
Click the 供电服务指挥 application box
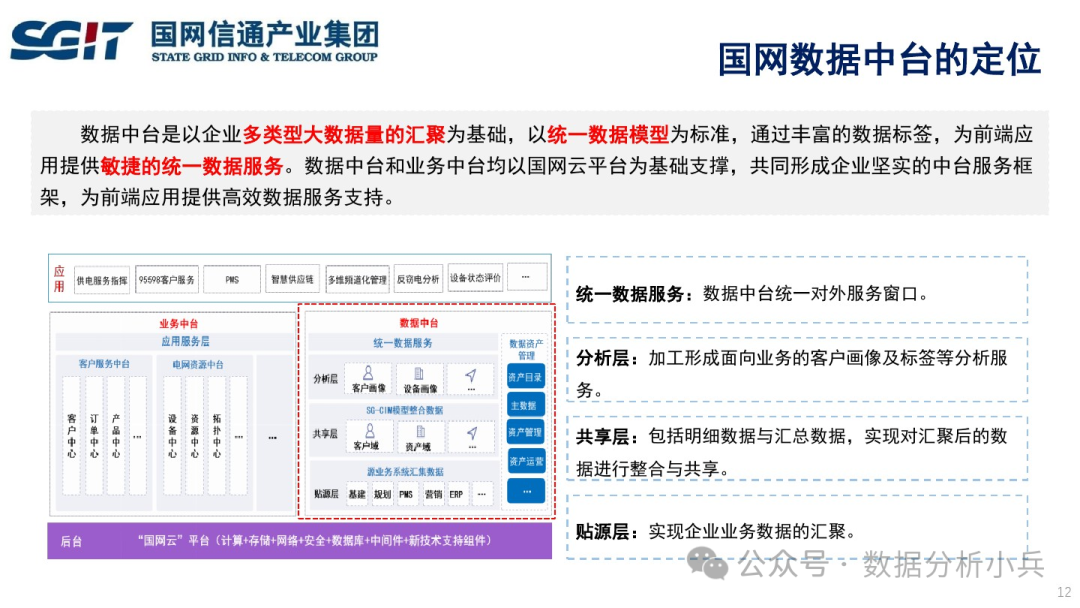tap(102, 281)
